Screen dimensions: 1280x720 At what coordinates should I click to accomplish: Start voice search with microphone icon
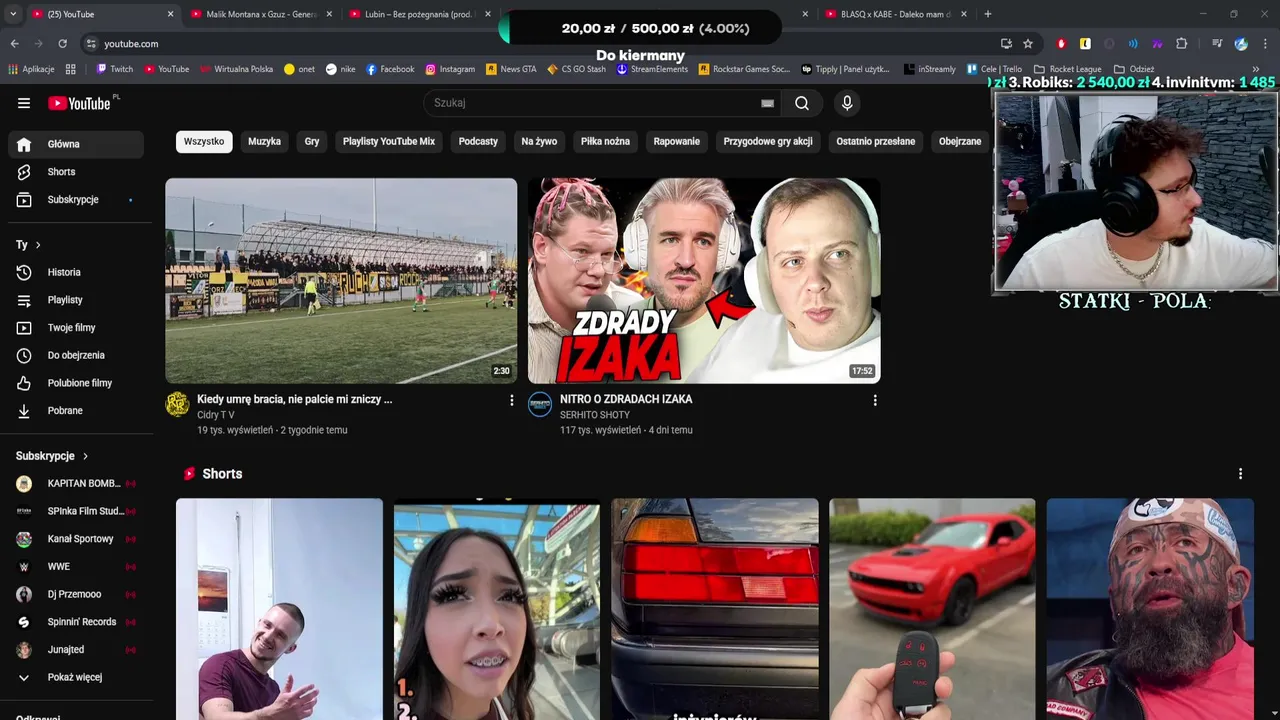tap(847, 103)
